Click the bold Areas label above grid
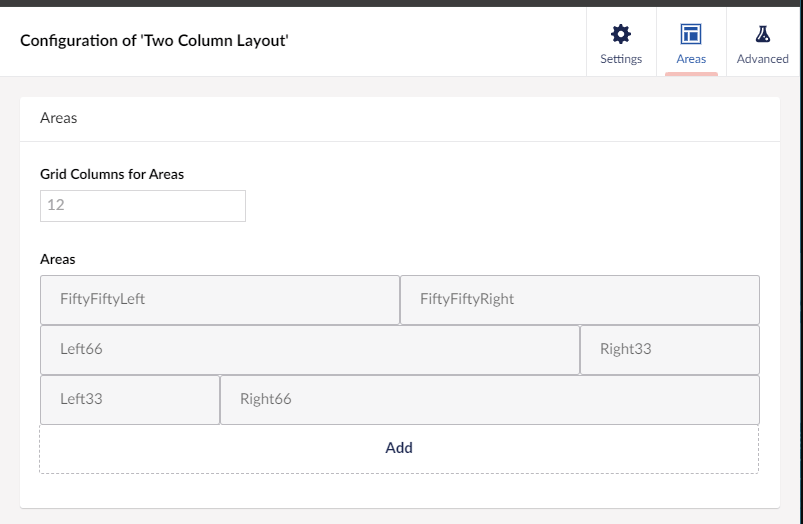 58,259
